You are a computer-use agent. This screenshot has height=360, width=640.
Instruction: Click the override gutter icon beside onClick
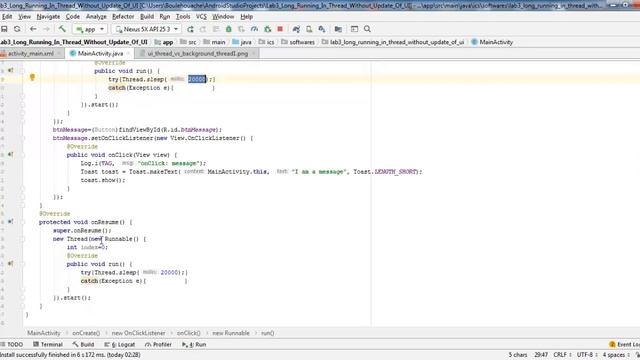click(x=11, y=154)
